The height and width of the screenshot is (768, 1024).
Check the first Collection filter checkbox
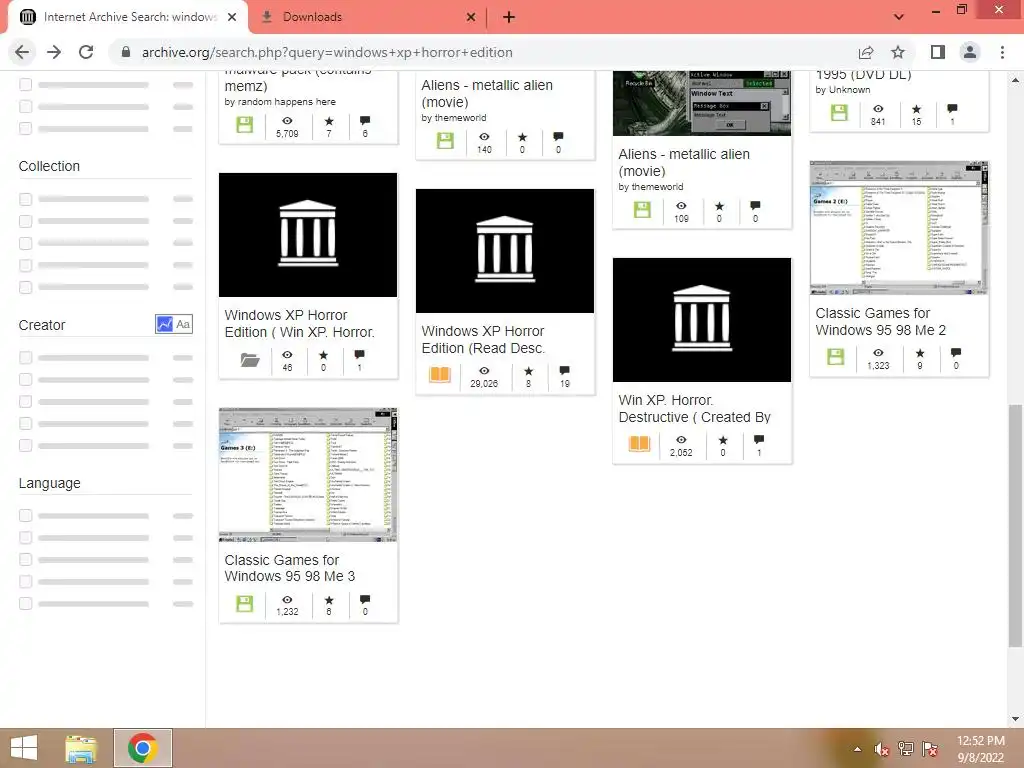click(25, 199)
